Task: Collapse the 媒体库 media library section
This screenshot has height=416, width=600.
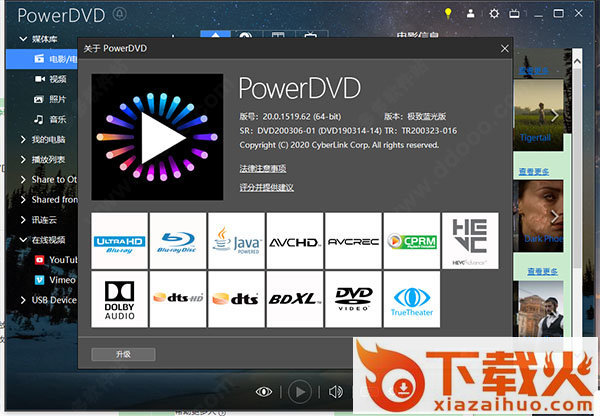Action: coord(23,39)
